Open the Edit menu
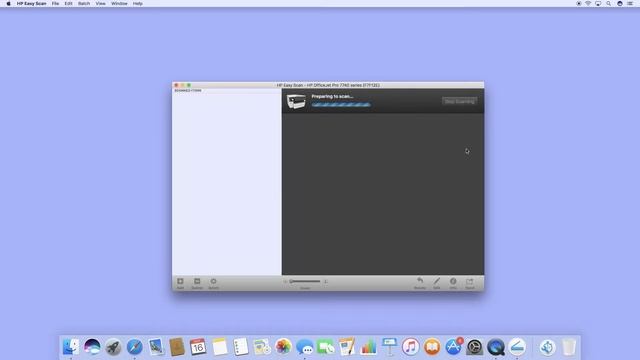This screenshot has height=360, width=640. 69,4
